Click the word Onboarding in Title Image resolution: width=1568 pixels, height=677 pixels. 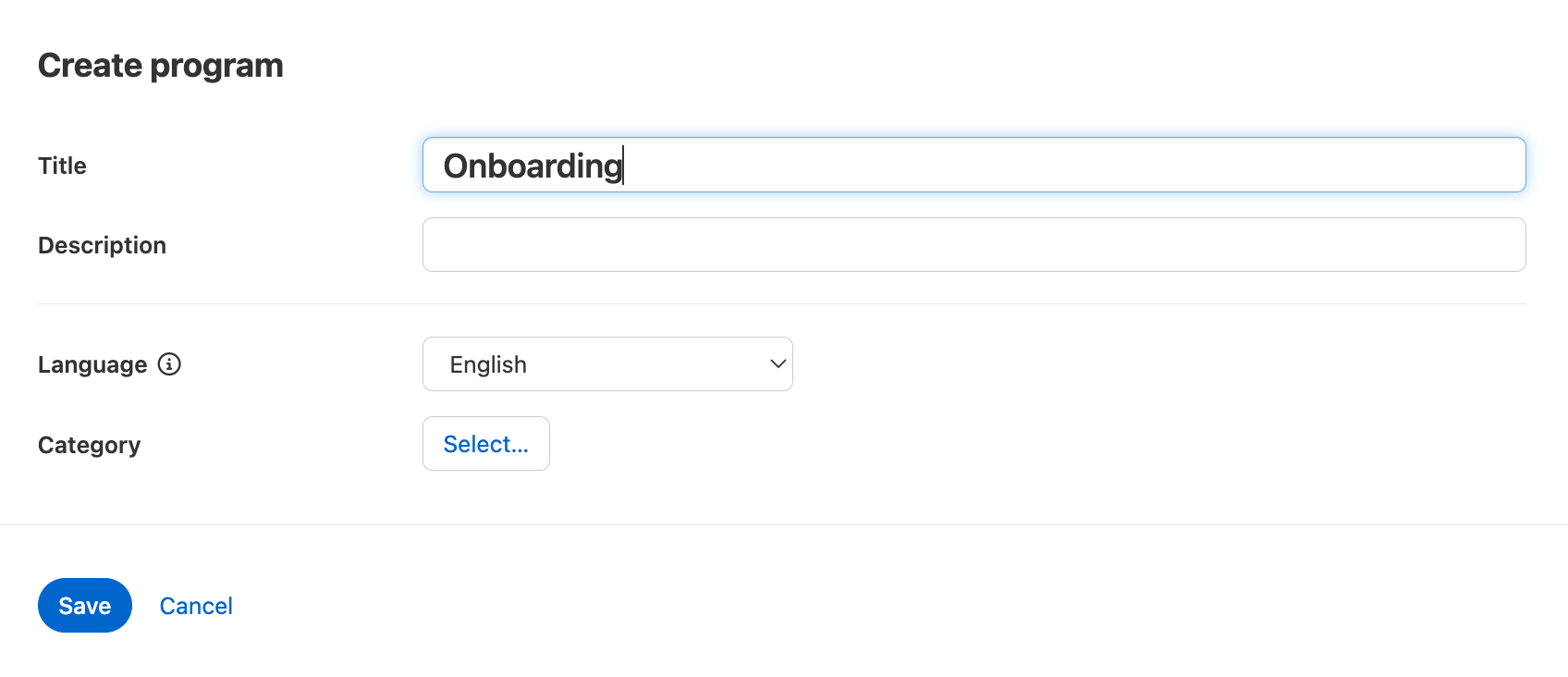tap(533, 166)
